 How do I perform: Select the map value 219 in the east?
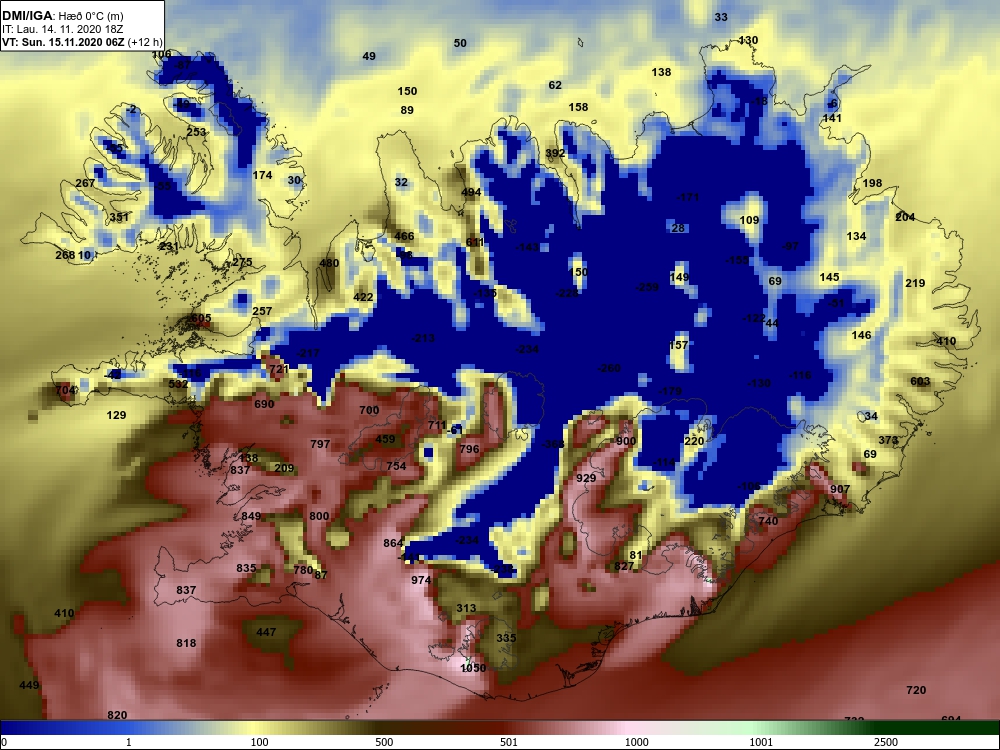[x=915, y=283]
